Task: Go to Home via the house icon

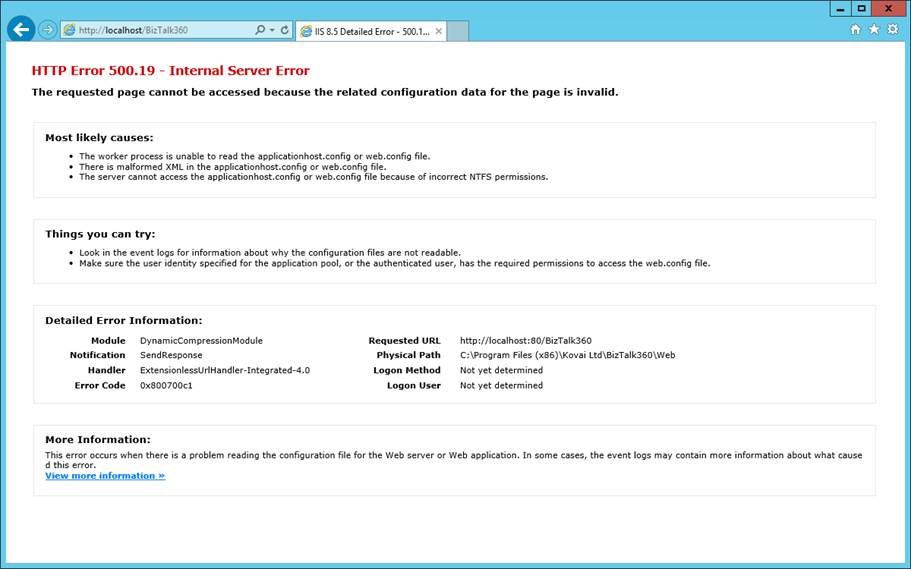Action: tap(855, 29)
